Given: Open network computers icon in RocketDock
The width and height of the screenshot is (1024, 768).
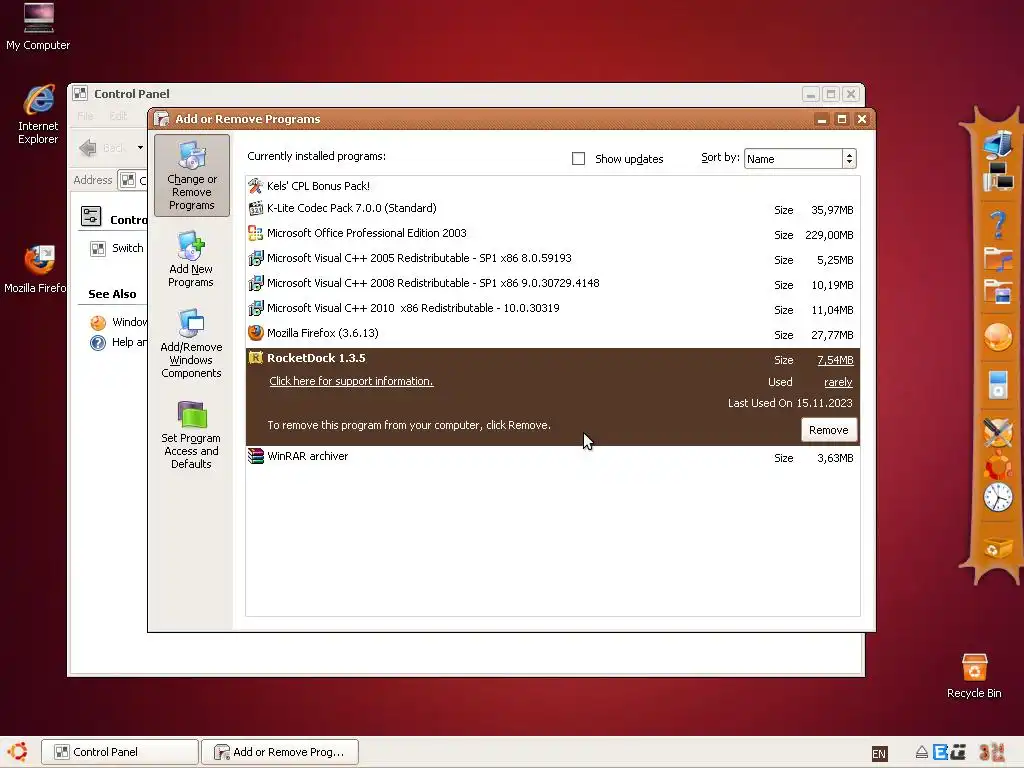Looking at the screenshot, I should coord(998,177).
